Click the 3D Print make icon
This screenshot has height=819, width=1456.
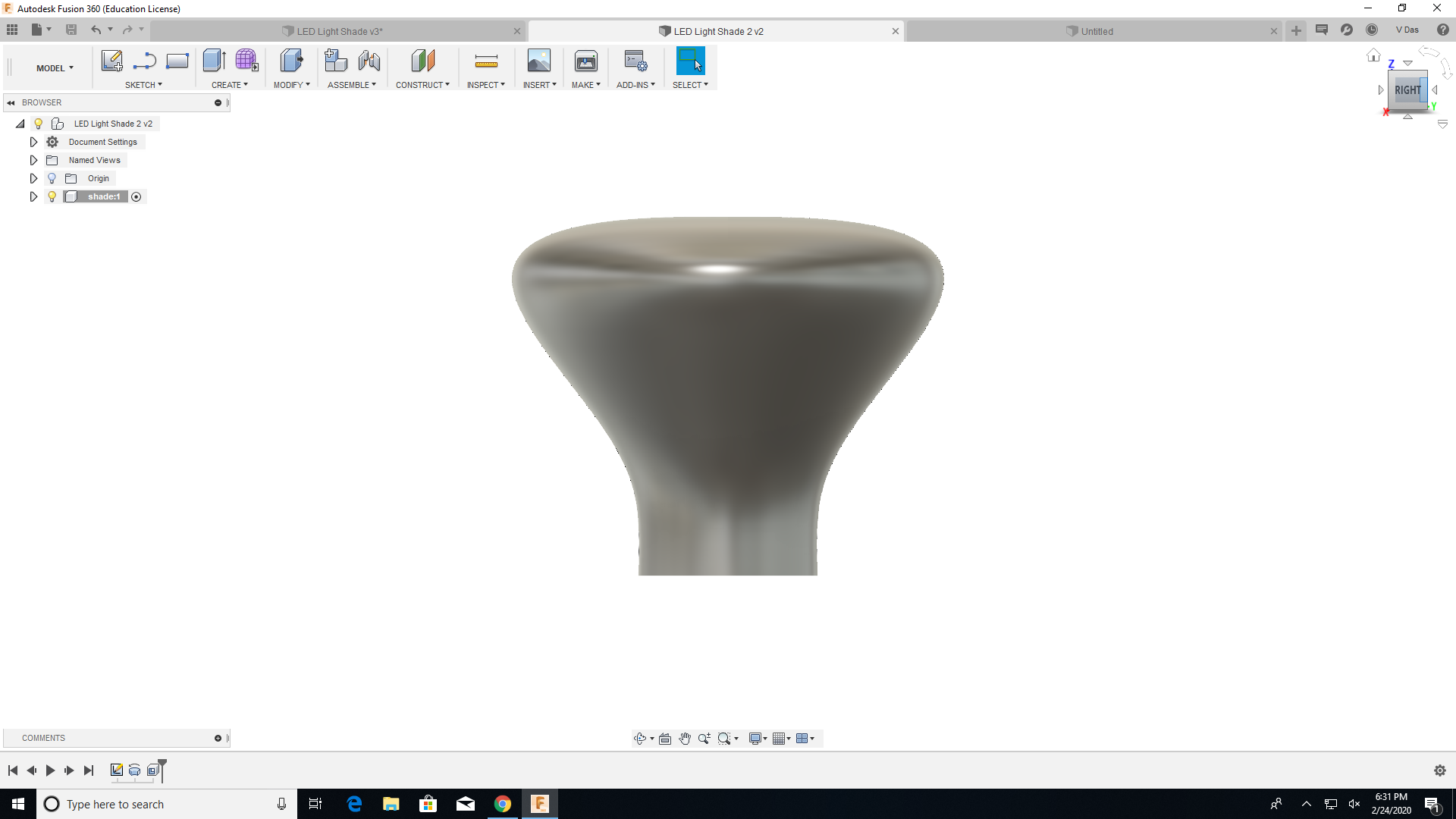pos(585,61)
